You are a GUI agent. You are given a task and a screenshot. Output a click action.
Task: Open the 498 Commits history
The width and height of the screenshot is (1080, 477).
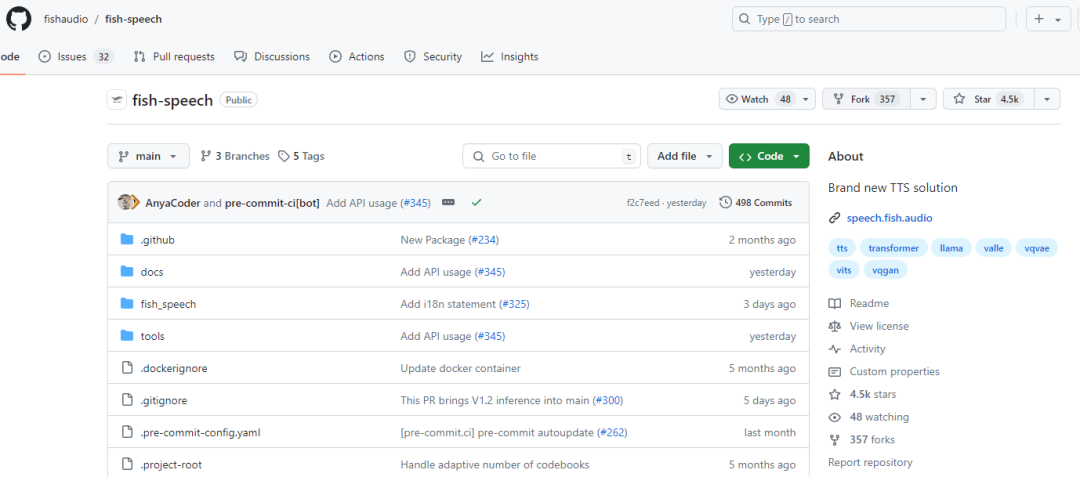coord(756,202)
